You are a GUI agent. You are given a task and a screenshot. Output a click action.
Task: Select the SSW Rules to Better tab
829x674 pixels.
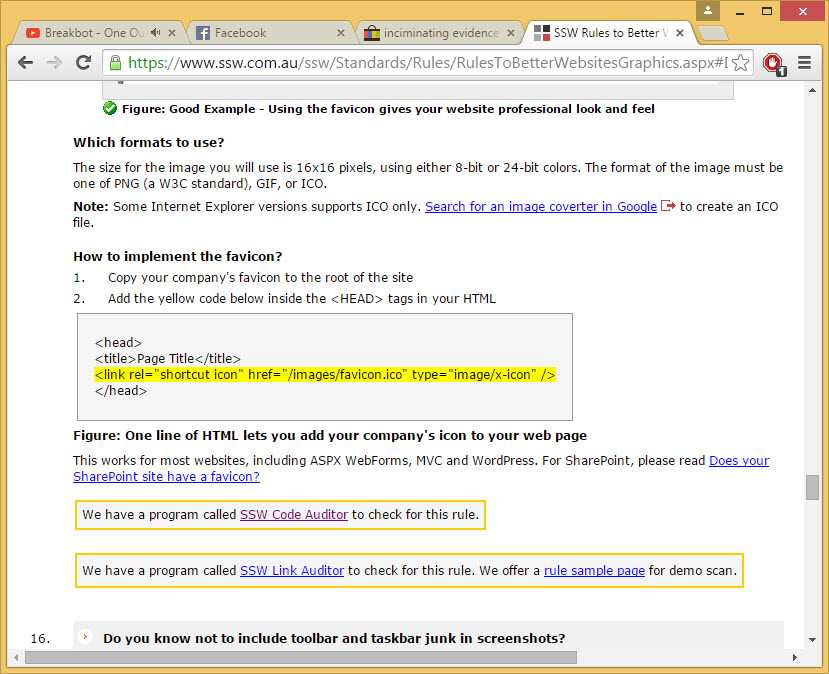click(608, 33)
